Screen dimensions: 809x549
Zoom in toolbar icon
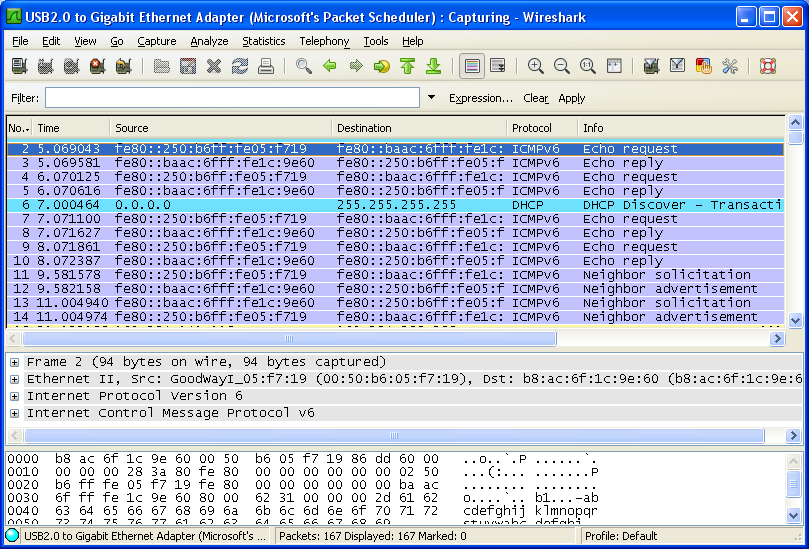click(536, 66)
